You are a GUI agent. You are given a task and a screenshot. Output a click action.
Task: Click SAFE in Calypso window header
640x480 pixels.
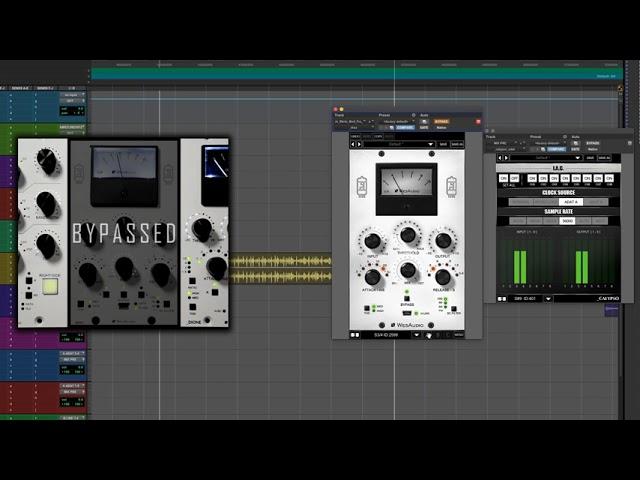click(x=576, y=149)
